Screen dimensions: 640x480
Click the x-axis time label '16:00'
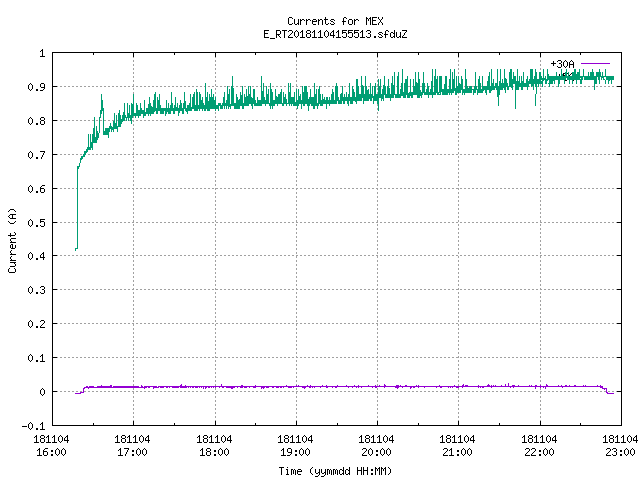point(51,452)
